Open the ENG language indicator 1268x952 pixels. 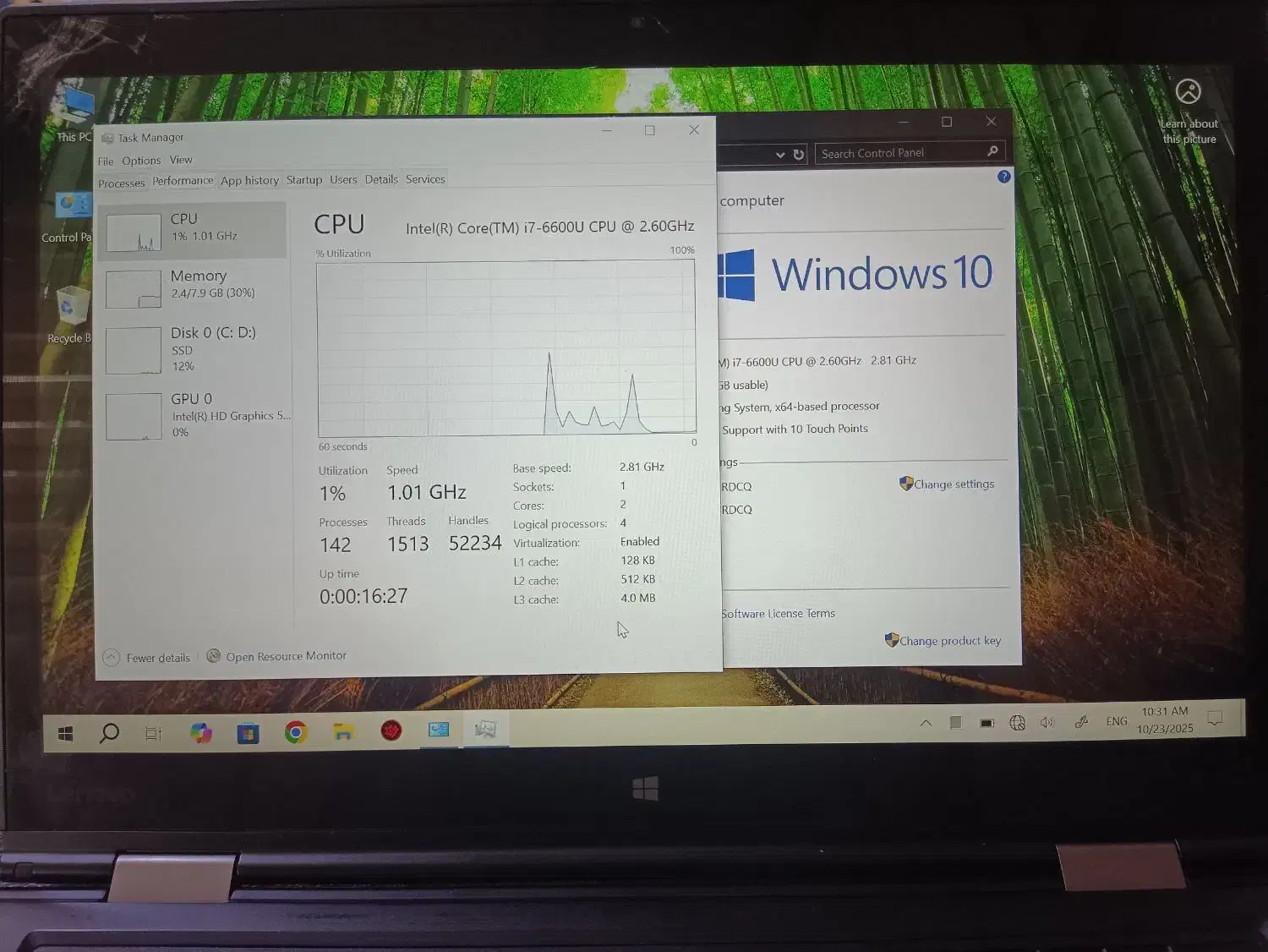(1117, 721)
